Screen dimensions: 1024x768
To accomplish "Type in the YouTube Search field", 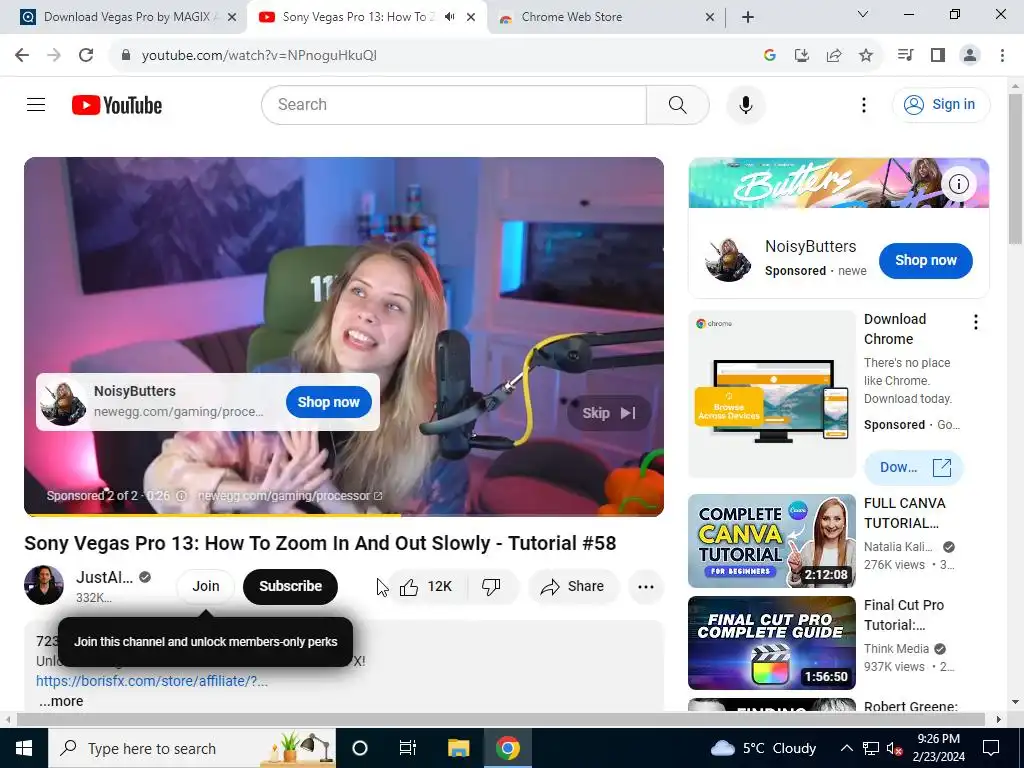I will coord(454,104).
